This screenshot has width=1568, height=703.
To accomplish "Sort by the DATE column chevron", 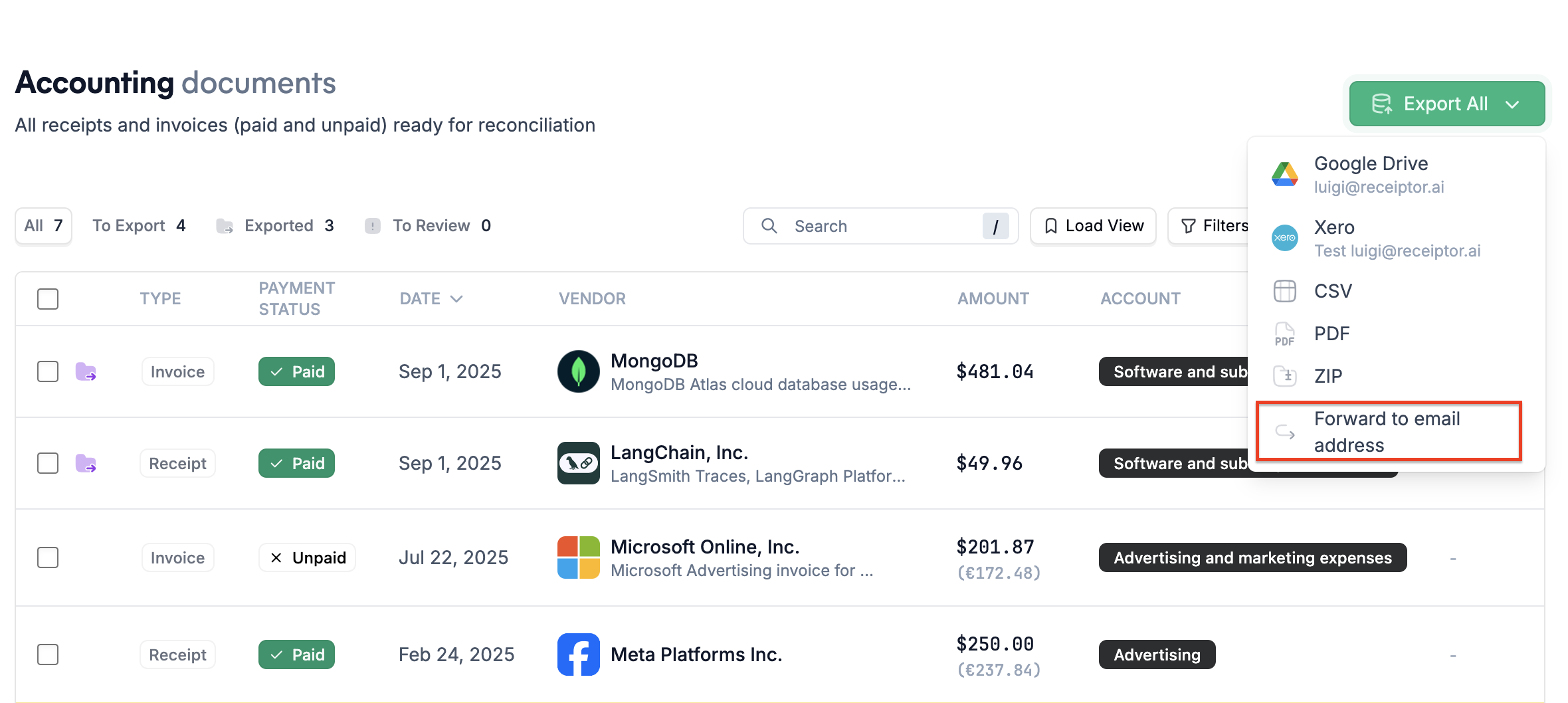I will [x=456, y=299].
